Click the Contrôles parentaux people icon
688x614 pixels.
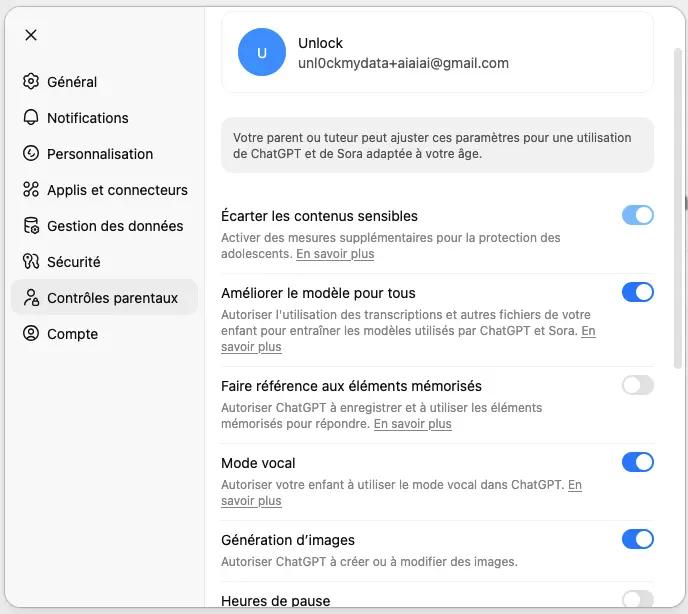click(31, 298)
